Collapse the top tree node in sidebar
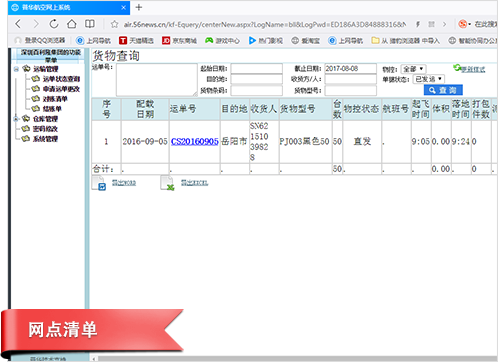 16,69
